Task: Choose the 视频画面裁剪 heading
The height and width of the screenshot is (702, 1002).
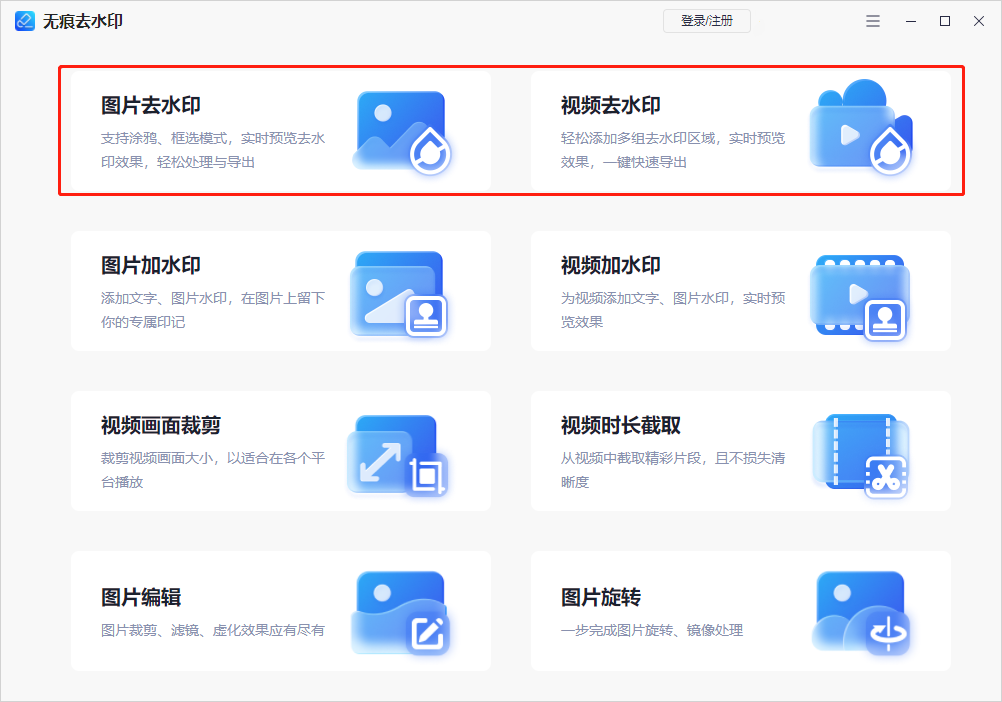Action: [161, 425]
